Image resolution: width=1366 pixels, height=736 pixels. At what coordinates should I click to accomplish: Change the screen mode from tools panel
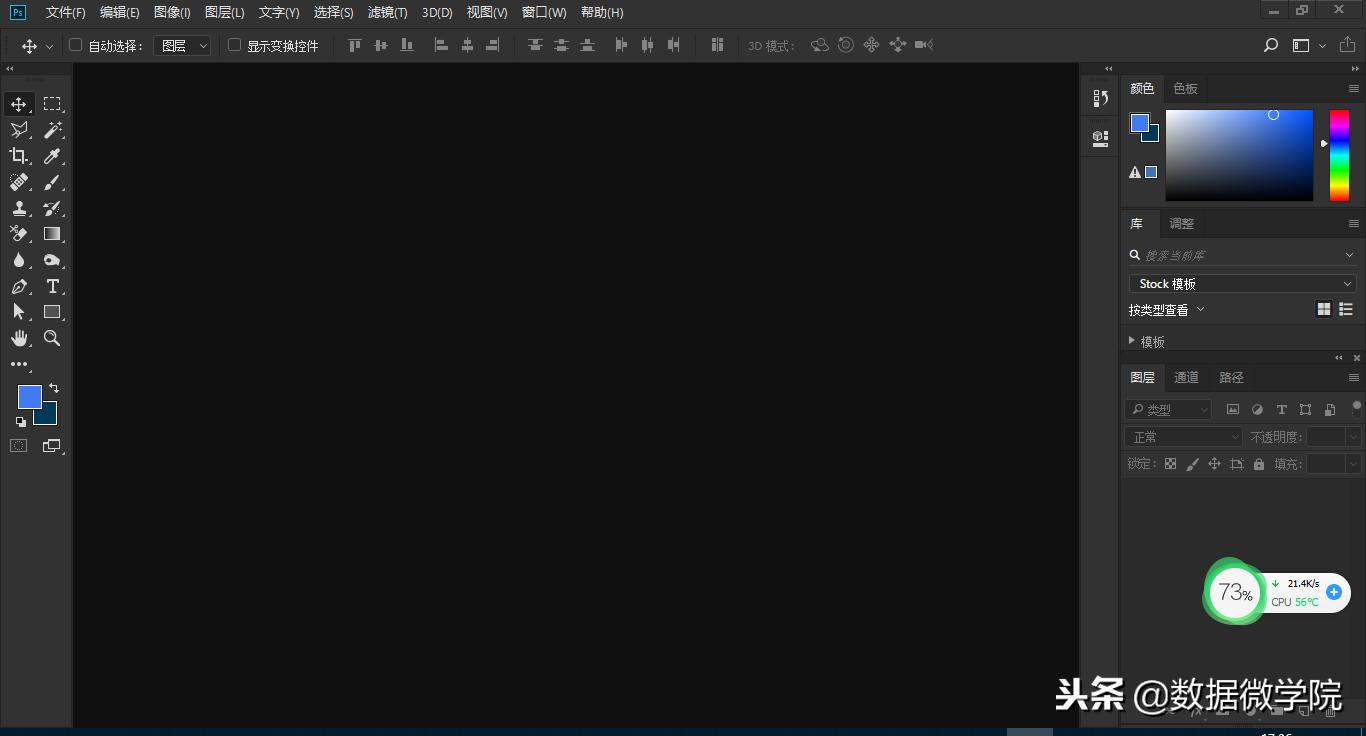coord(52,446)
